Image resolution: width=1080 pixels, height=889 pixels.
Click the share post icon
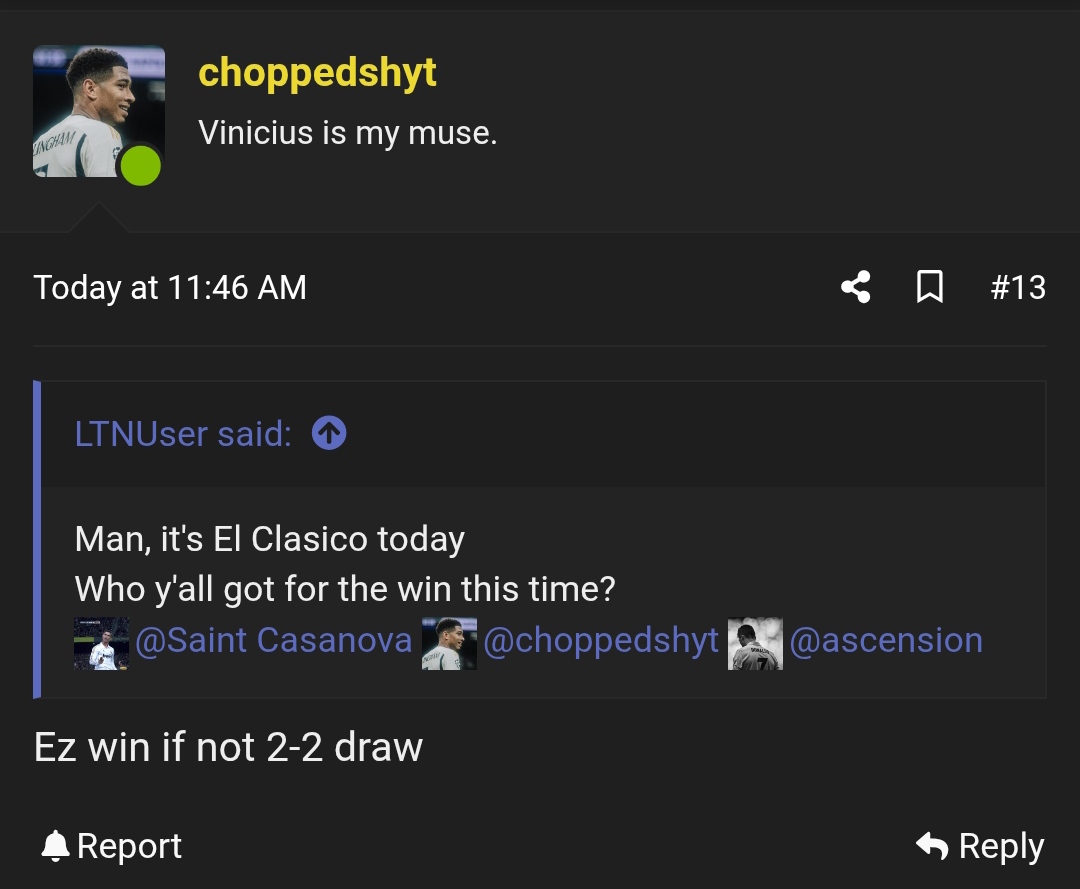click(x=855, y=288)
